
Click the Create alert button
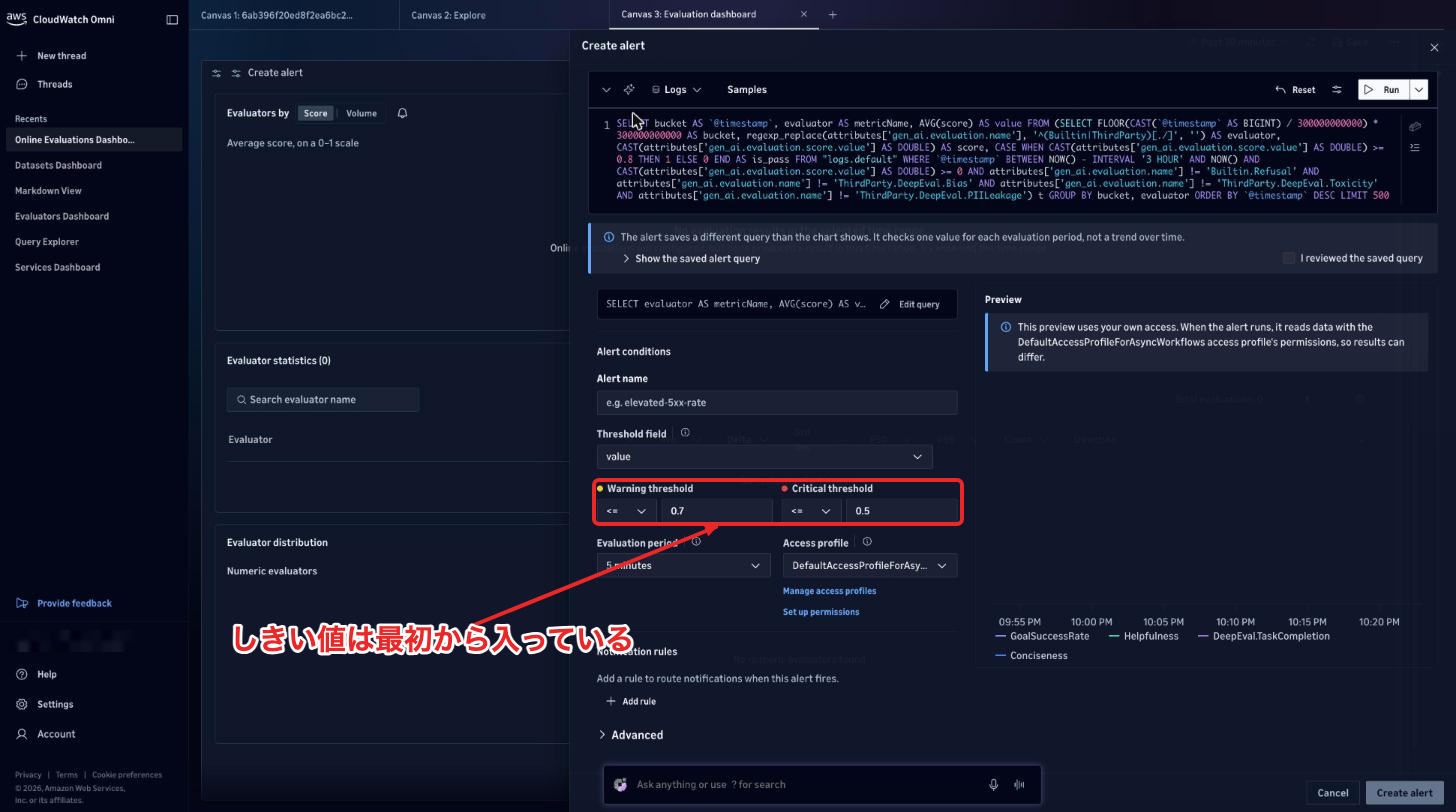(1405, 793)
